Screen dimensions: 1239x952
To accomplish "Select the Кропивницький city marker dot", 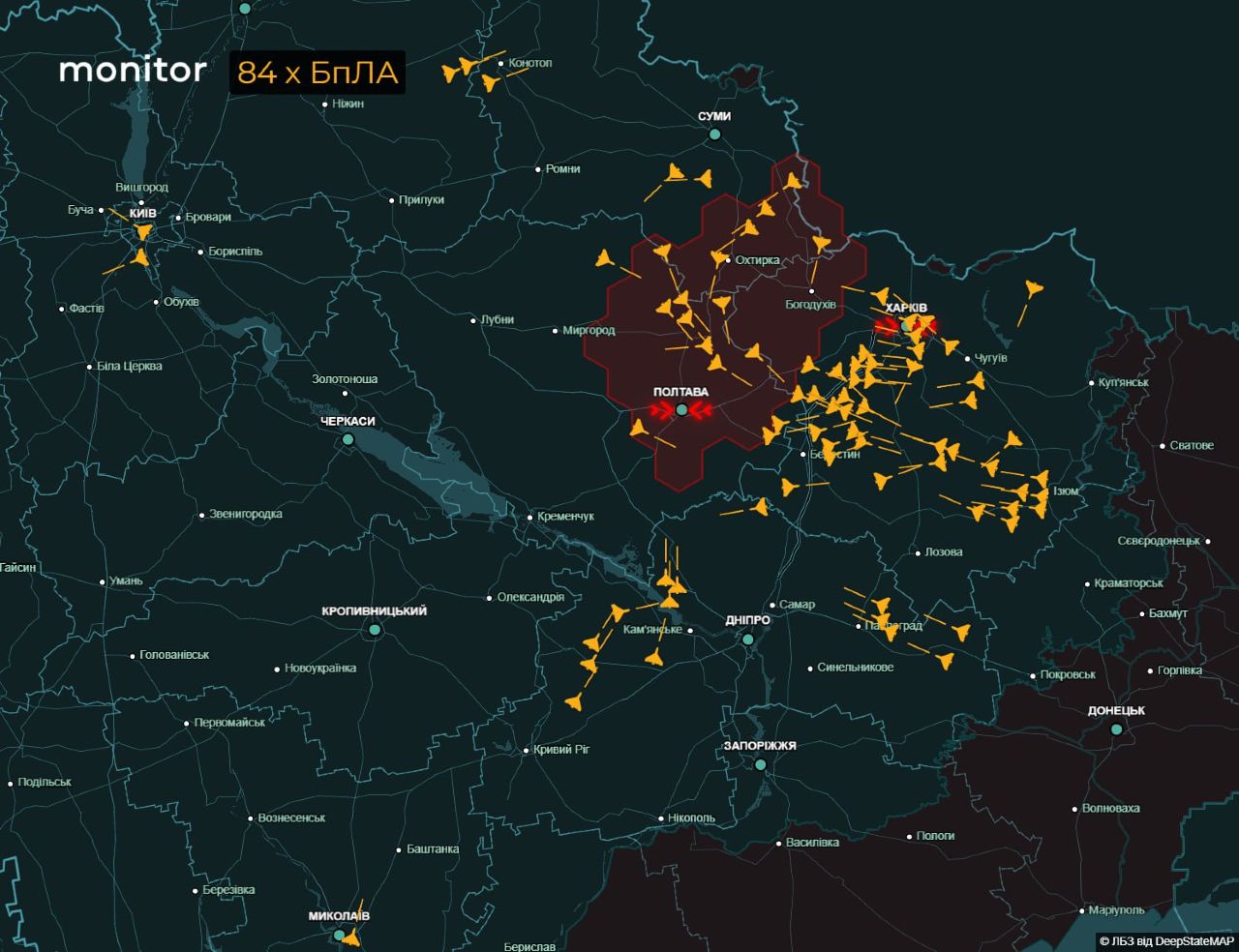I will coord(375,630).
